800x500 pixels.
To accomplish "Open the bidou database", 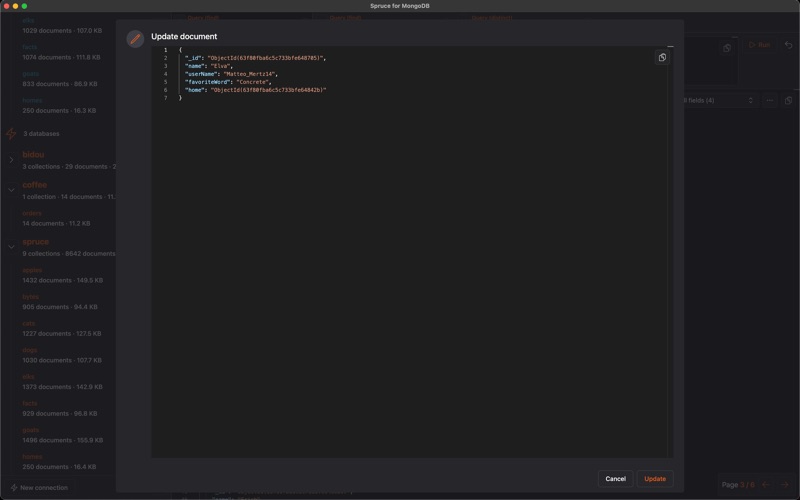I will [33, 155].
